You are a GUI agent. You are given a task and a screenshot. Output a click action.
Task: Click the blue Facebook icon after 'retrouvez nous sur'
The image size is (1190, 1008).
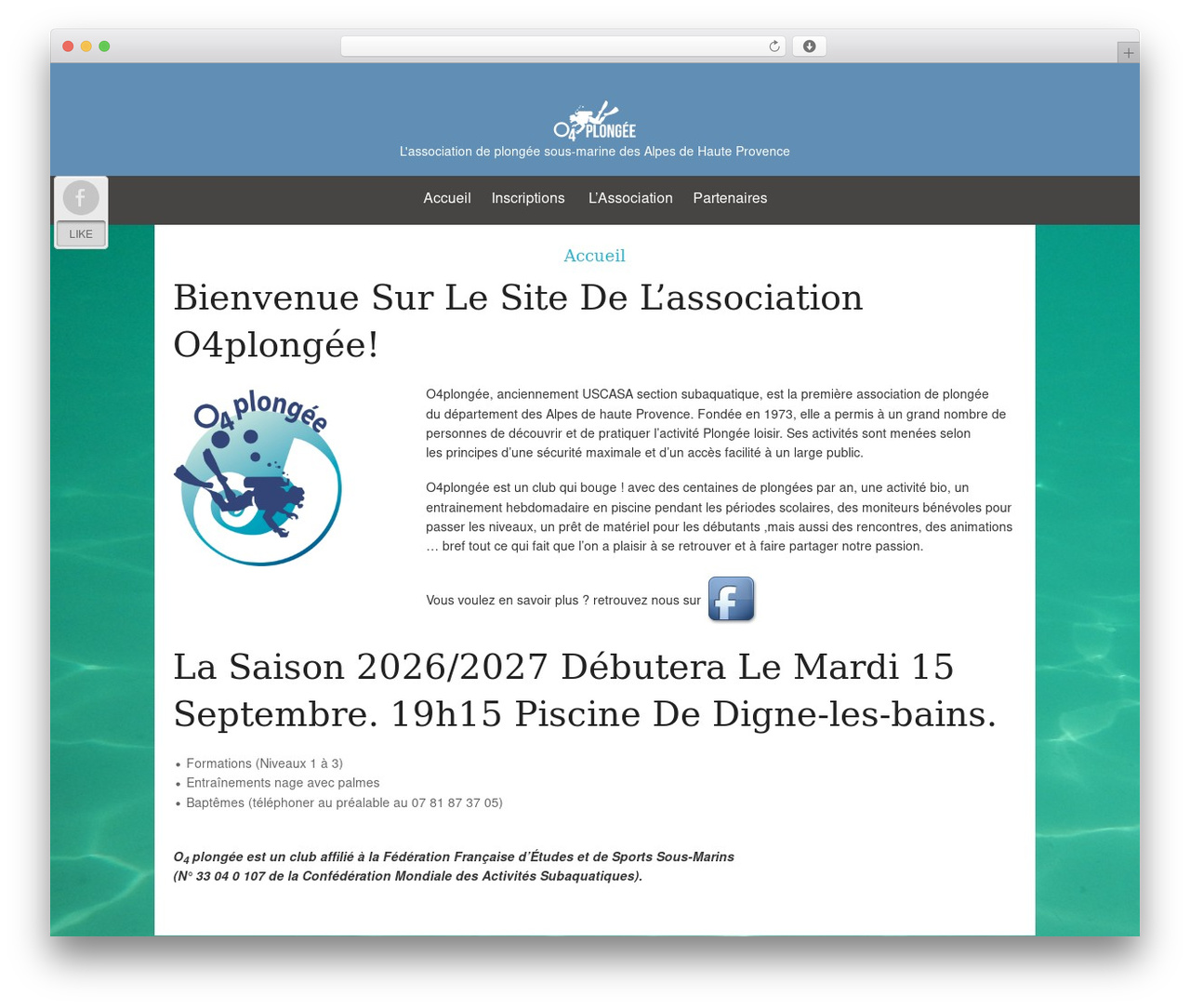(x=732, y=599)
